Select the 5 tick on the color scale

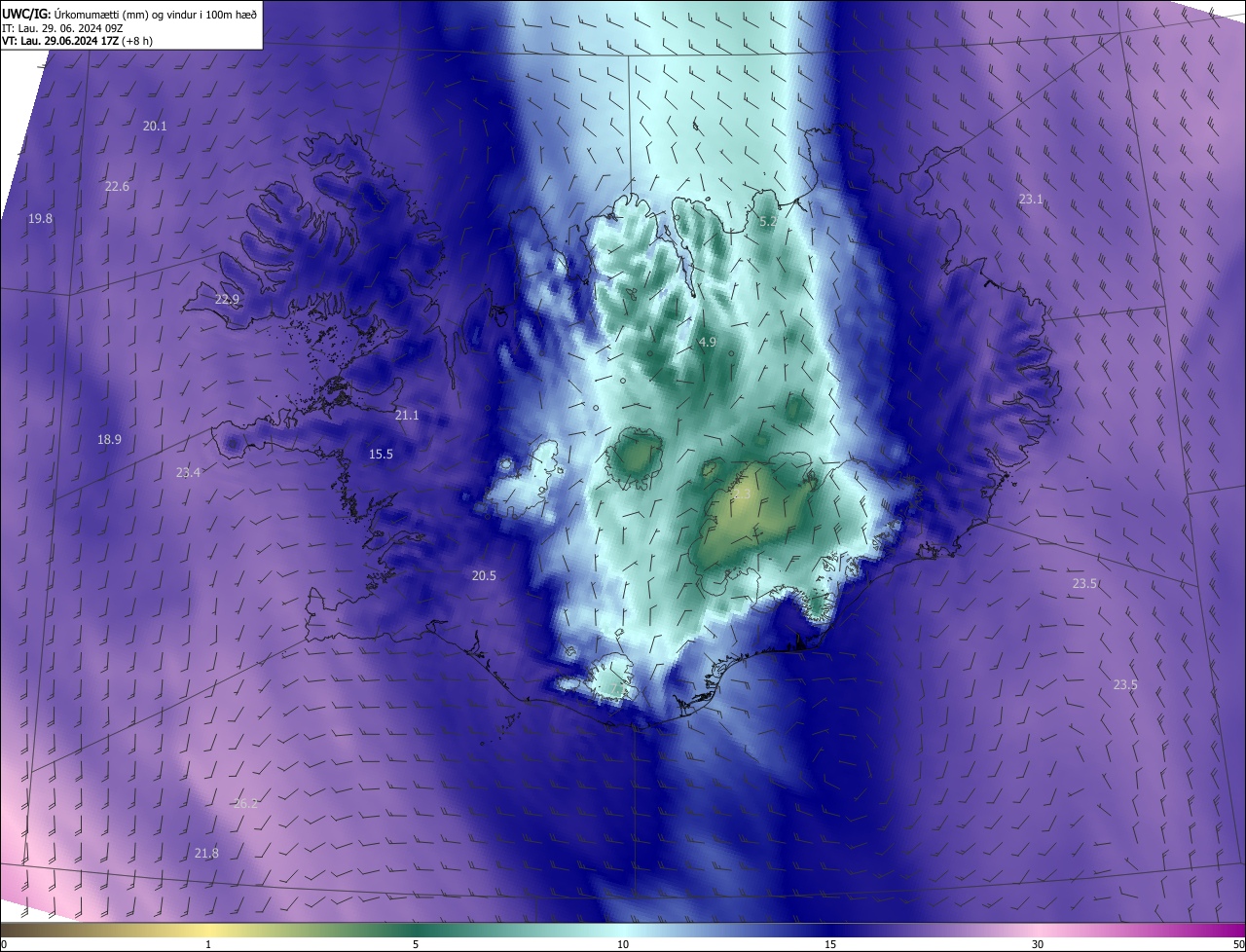(x=416, y=945)
